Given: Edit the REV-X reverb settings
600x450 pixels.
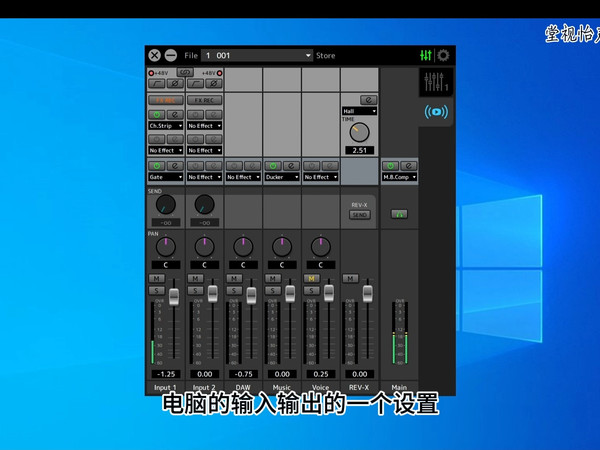Looking at the screenshot, I should (x=368, y=100).
